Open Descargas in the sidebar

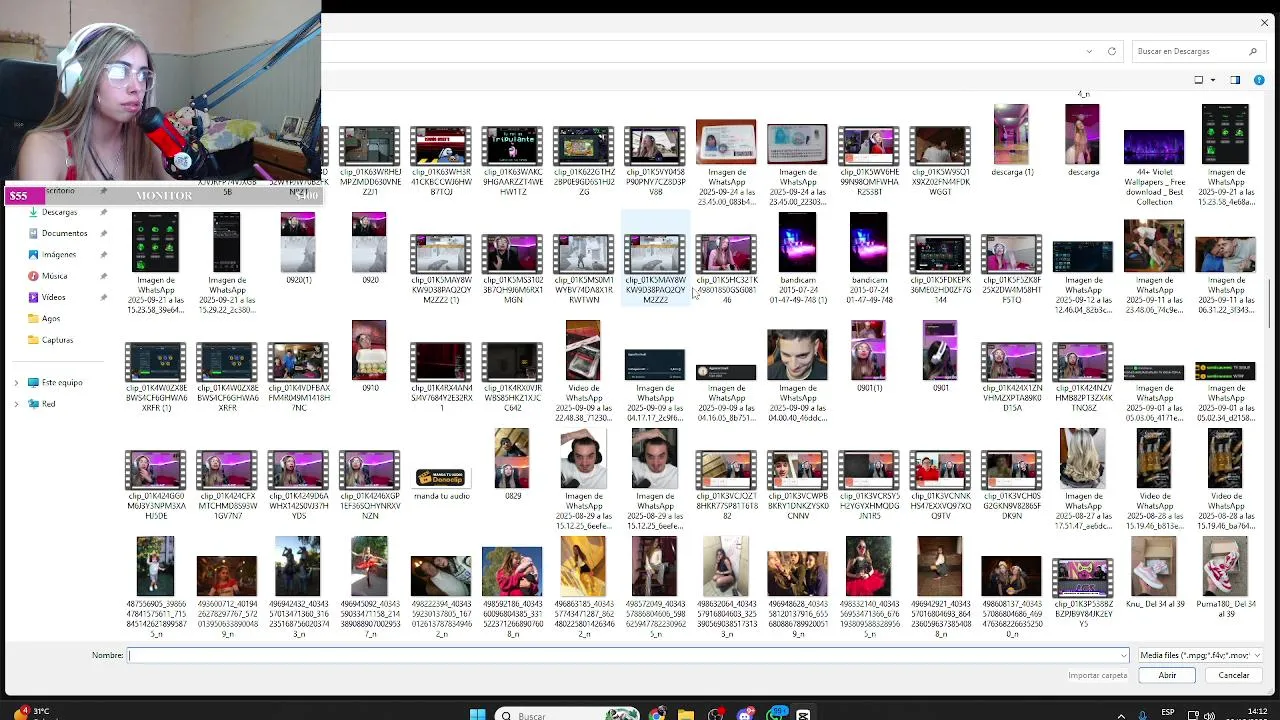59,212
